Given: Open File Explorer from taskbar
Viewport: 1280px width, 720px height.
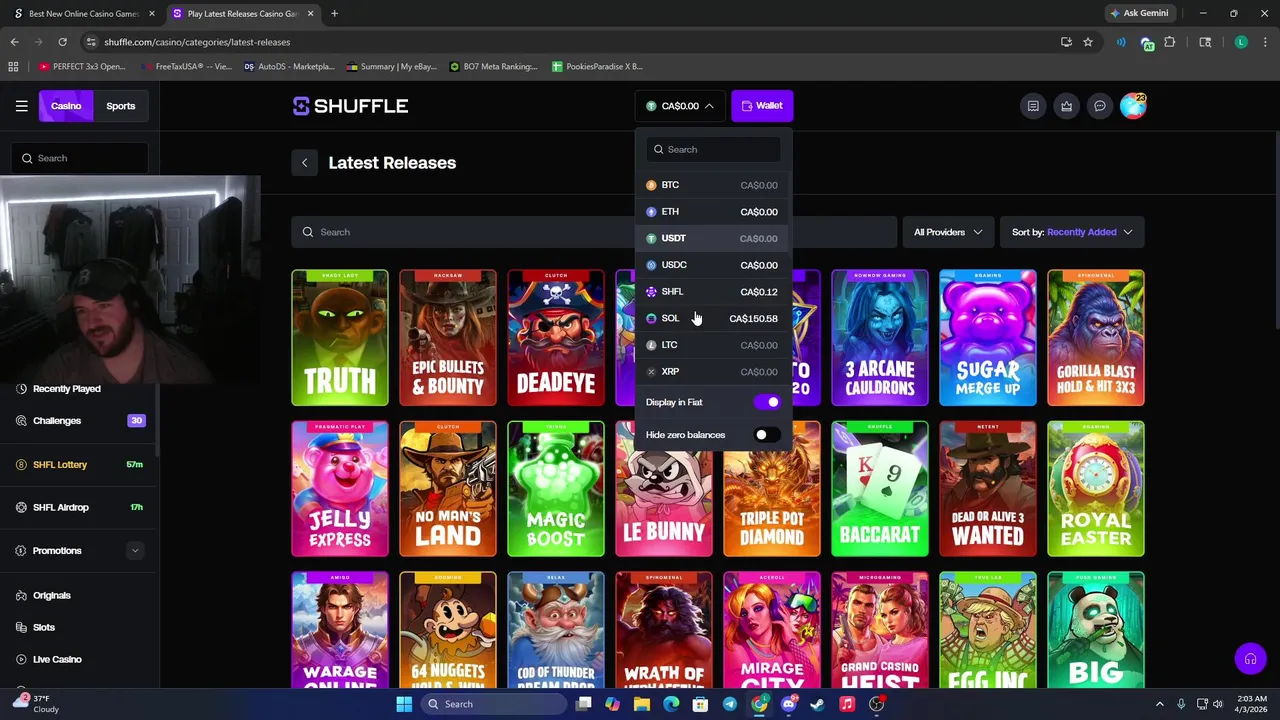Looking at the screenshot, I should [x=642, y=704].
